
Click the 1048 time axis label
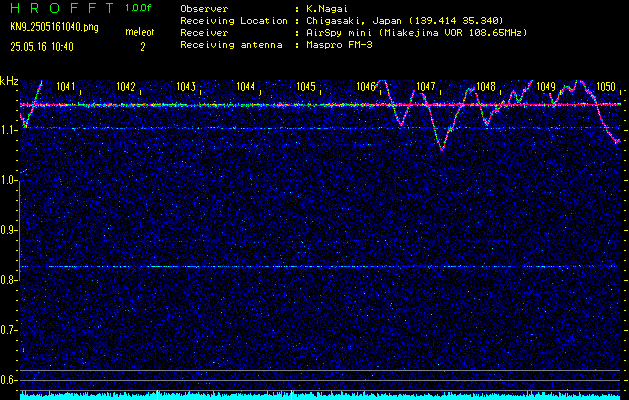tap(485, 86)
